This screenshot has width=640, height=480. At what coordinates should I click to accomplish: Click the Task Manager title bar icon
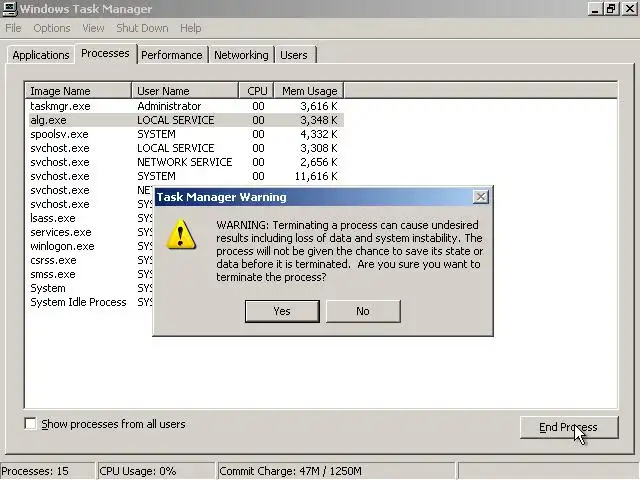point(9,9)
